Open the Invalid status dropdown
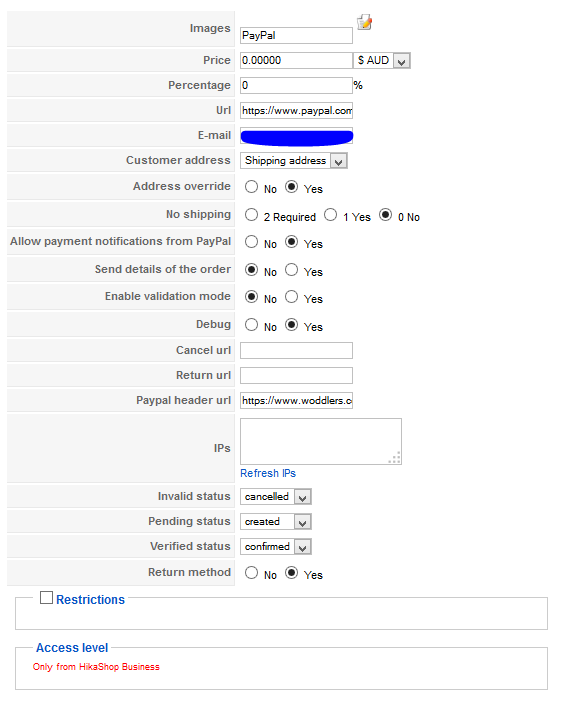 point(276,497)
